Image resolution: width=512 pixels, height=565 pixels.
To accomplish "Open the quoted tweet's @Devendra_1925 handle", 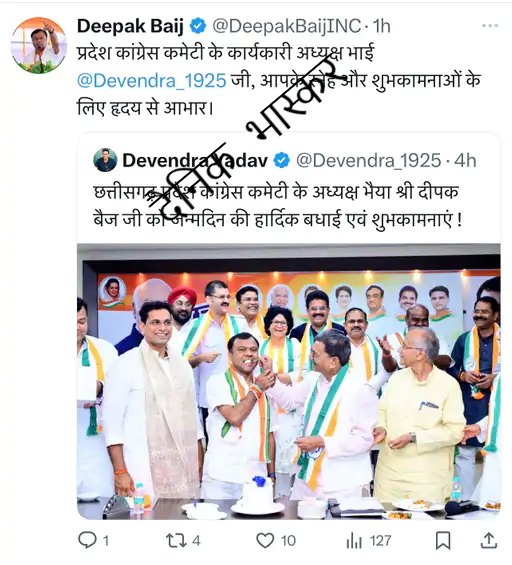I will pyautogui.click(x=369, y=160).
